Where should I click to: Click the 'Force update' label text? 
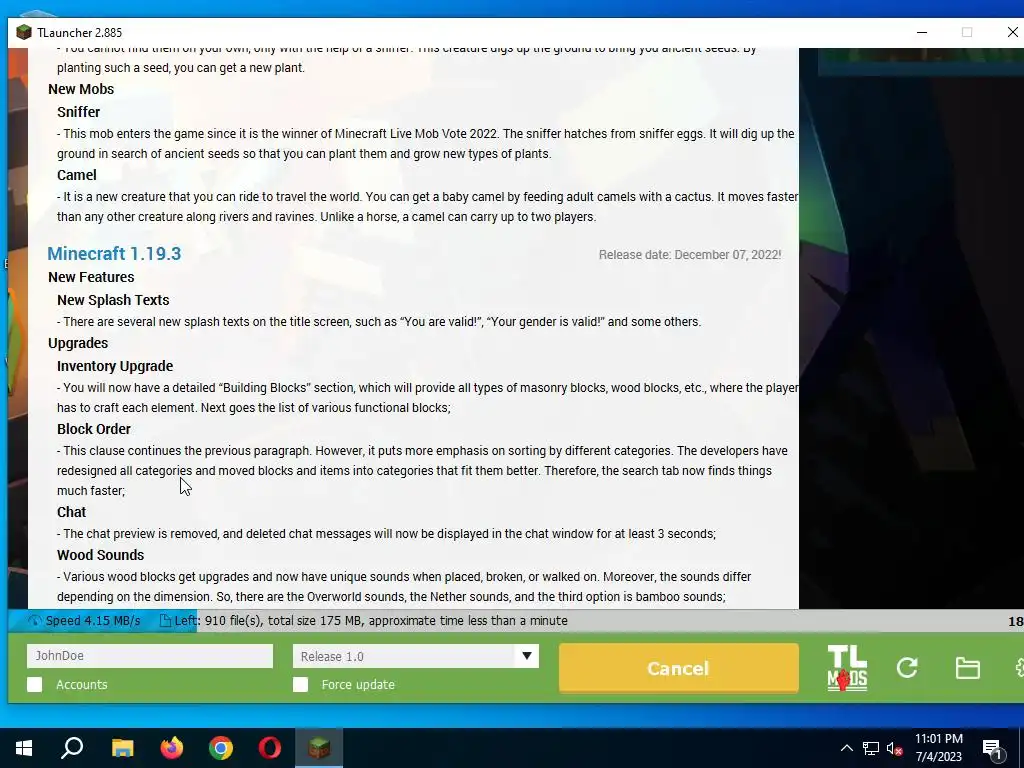pos(358,684)
